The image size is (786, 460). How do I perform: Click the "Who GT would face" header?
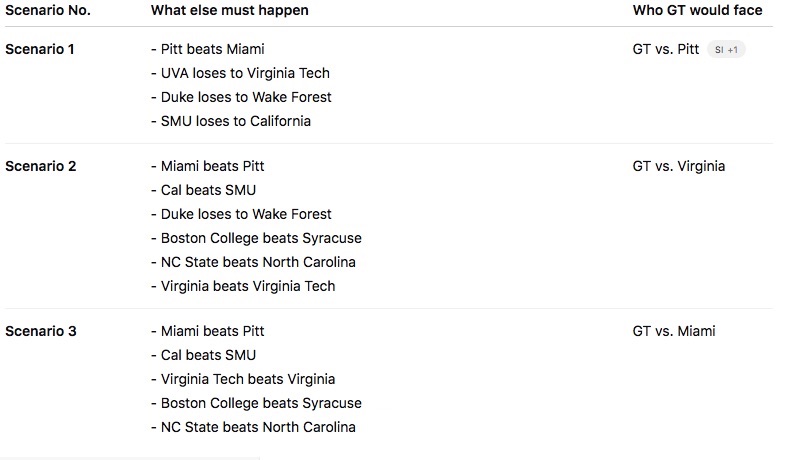(x=697, y=10)
